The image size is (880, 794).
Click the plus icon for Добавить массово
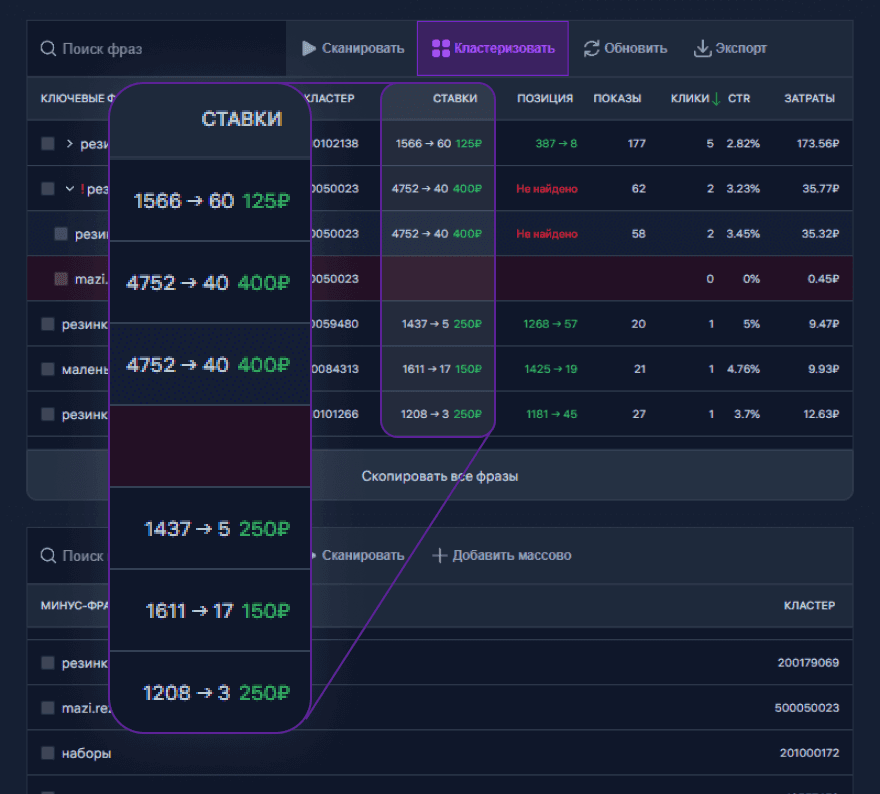(439, 555)
